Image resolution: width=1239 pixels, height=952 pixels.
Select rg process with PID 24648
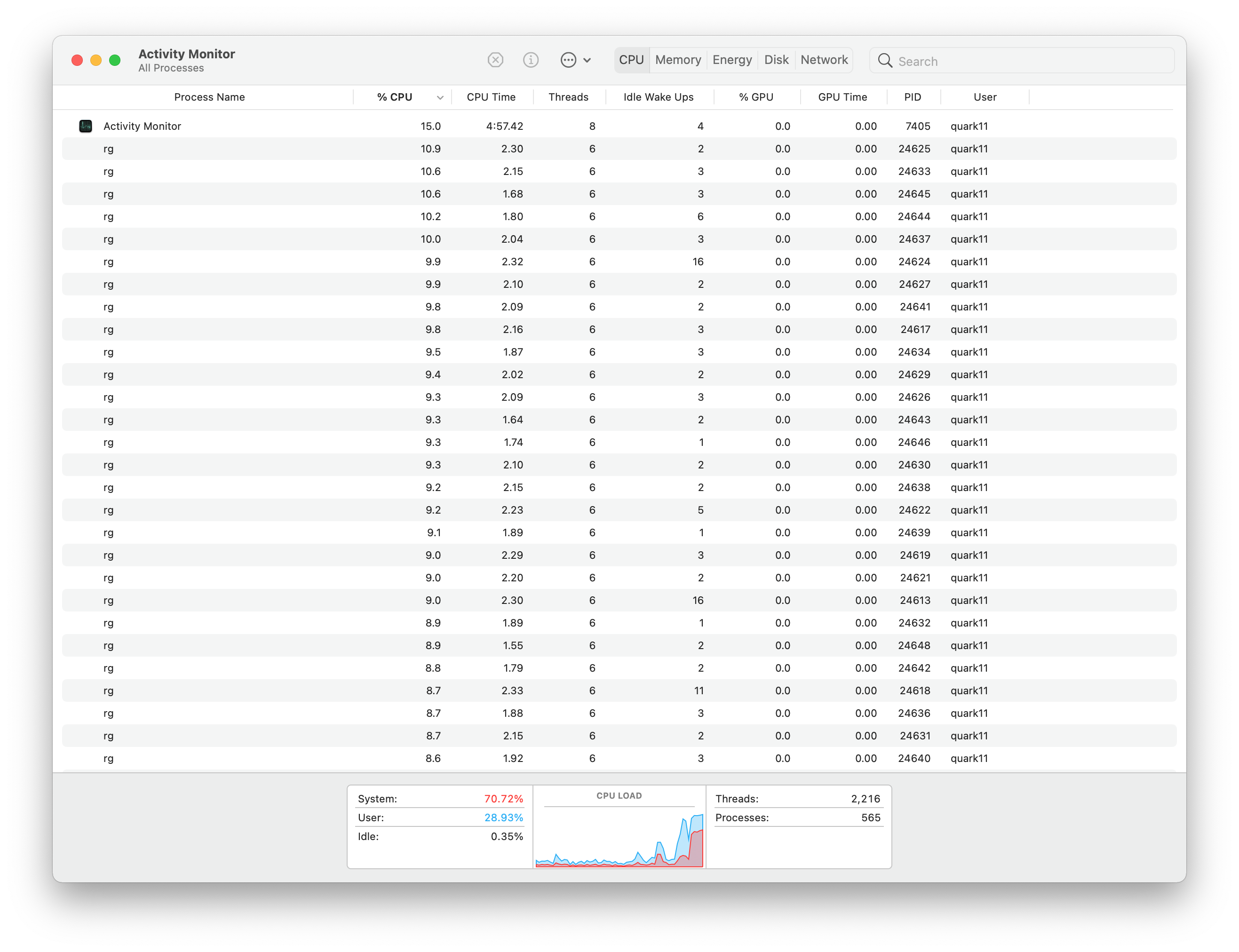tap(619, 645)
